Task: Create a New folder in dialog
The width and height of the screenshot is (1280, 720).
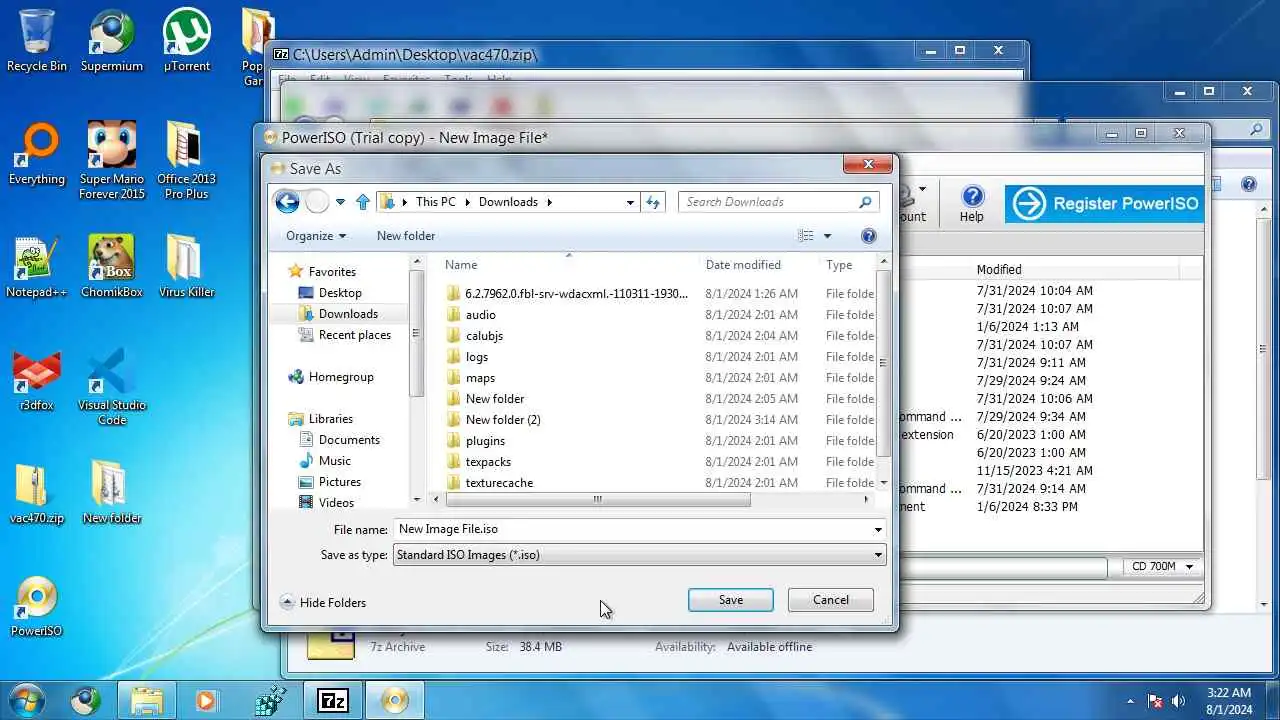Action: (x=406, y=236)
